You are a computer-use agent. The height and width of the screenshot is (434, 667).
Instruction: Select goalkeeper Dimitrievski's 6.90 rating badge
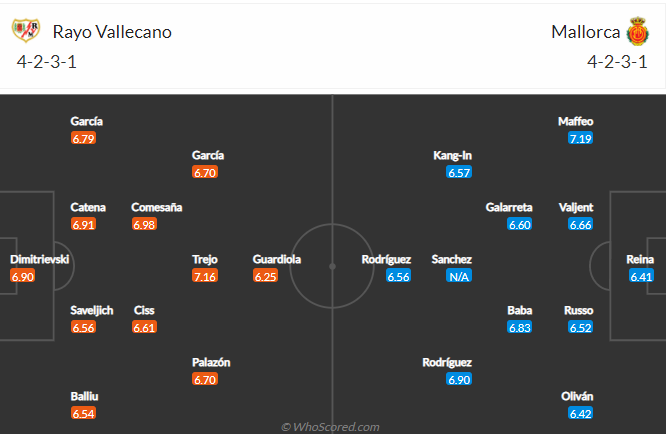pyautogui.click(x=23, y=276)
